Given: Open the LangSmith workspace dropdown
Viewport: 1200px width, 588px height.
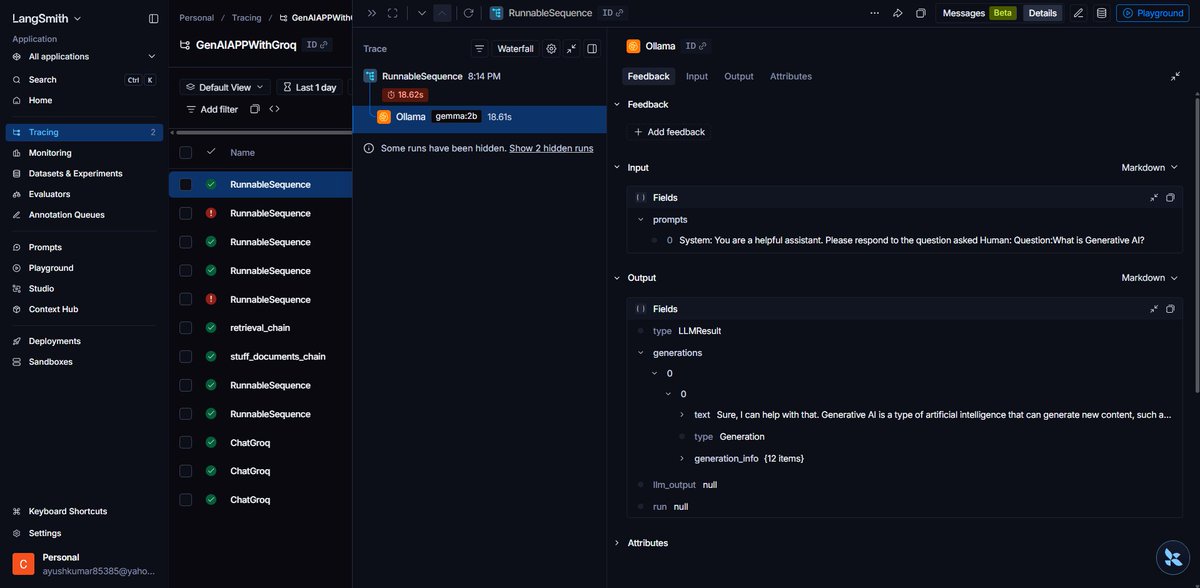Looking at the screenshot, I should coord(47,18).
